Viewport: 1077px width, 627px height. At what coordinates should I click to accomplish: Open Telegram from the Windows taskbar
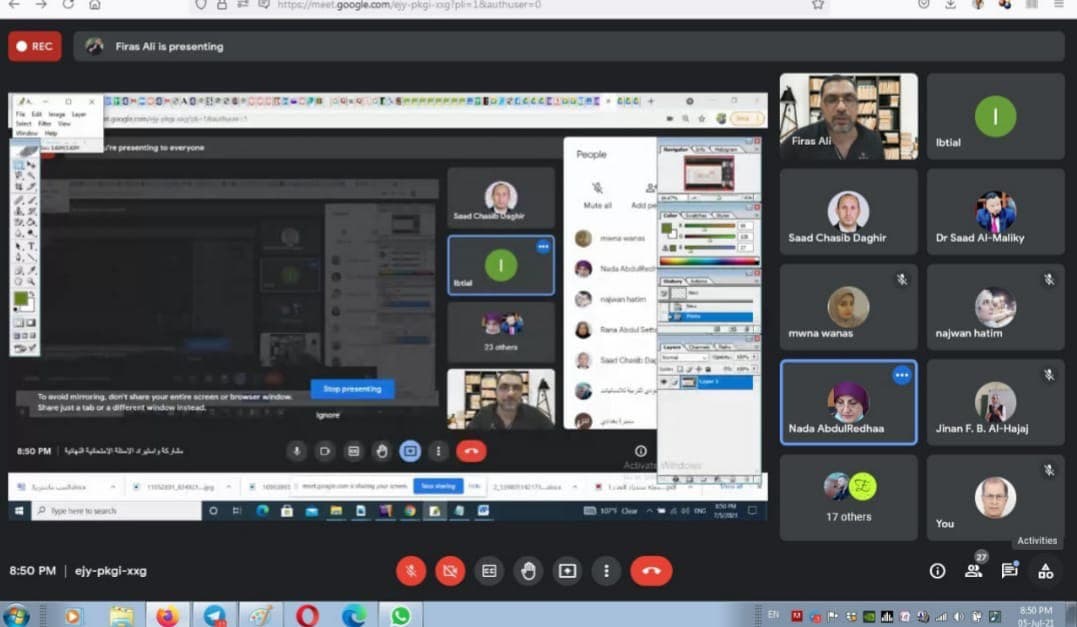point(214,615)
